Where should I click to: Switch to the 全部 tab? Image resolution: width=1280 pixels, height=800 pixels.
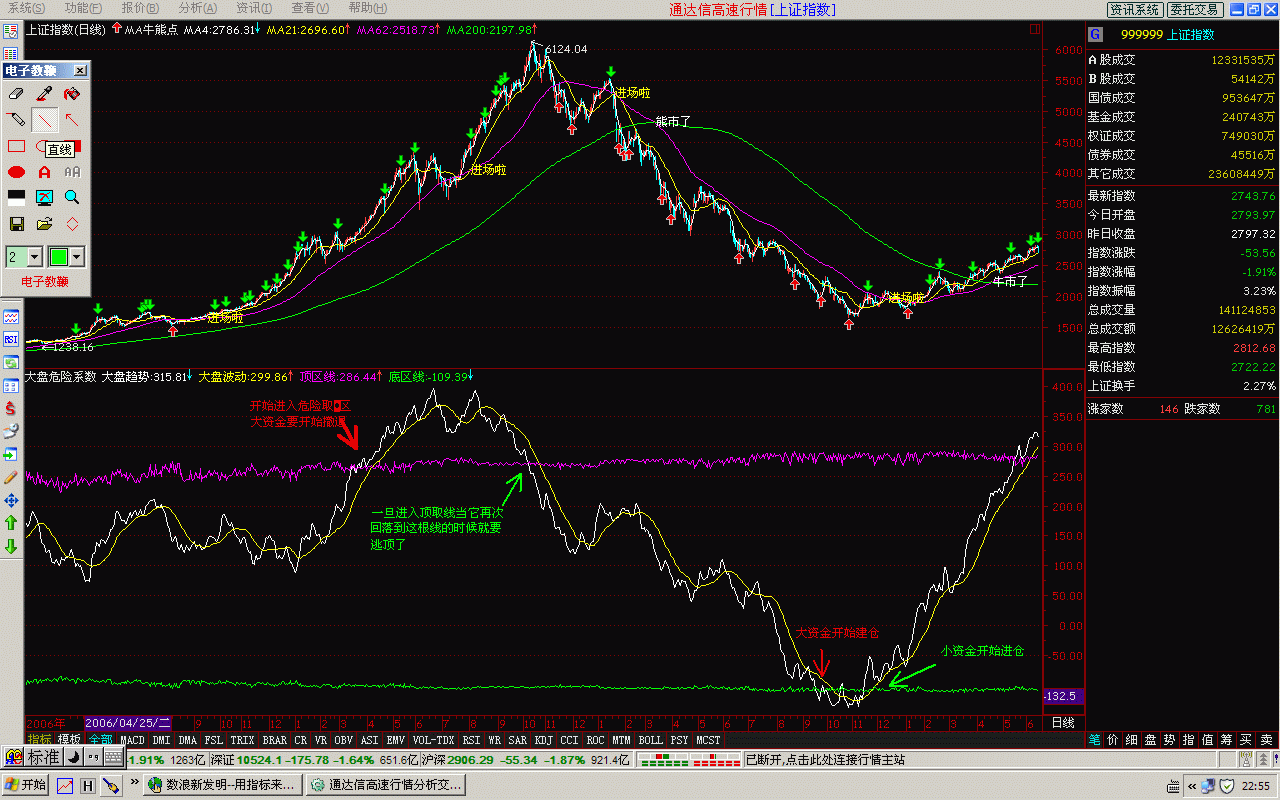click(100, 740)
